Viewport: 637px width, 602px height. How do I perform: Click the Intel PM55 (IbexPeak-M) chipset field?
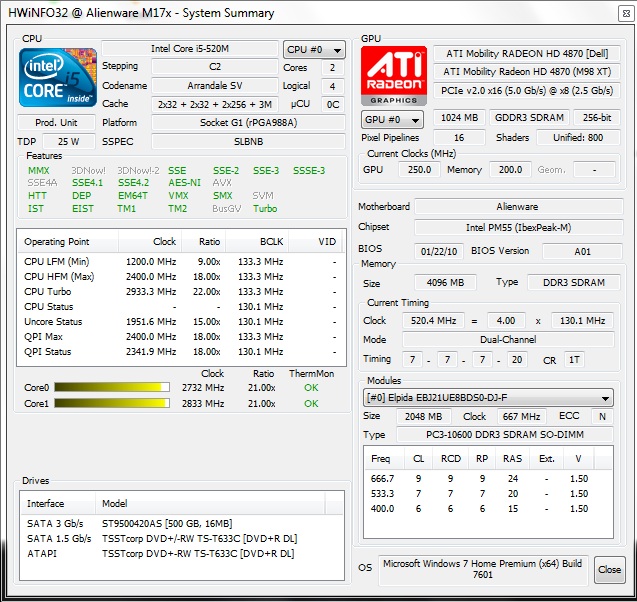point(518,227)
